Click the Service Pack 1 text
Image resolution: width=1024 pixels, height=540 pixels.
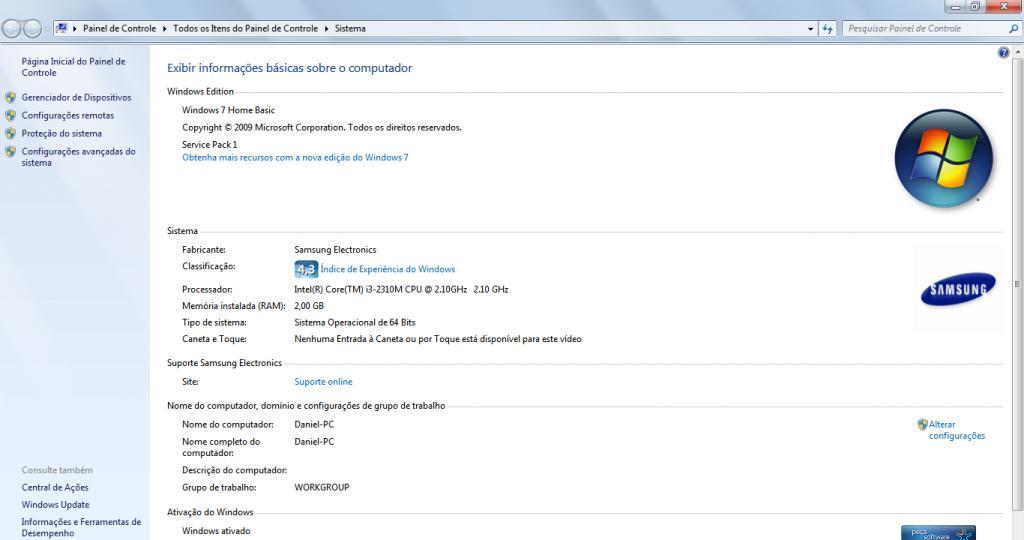tap(210, 145)
